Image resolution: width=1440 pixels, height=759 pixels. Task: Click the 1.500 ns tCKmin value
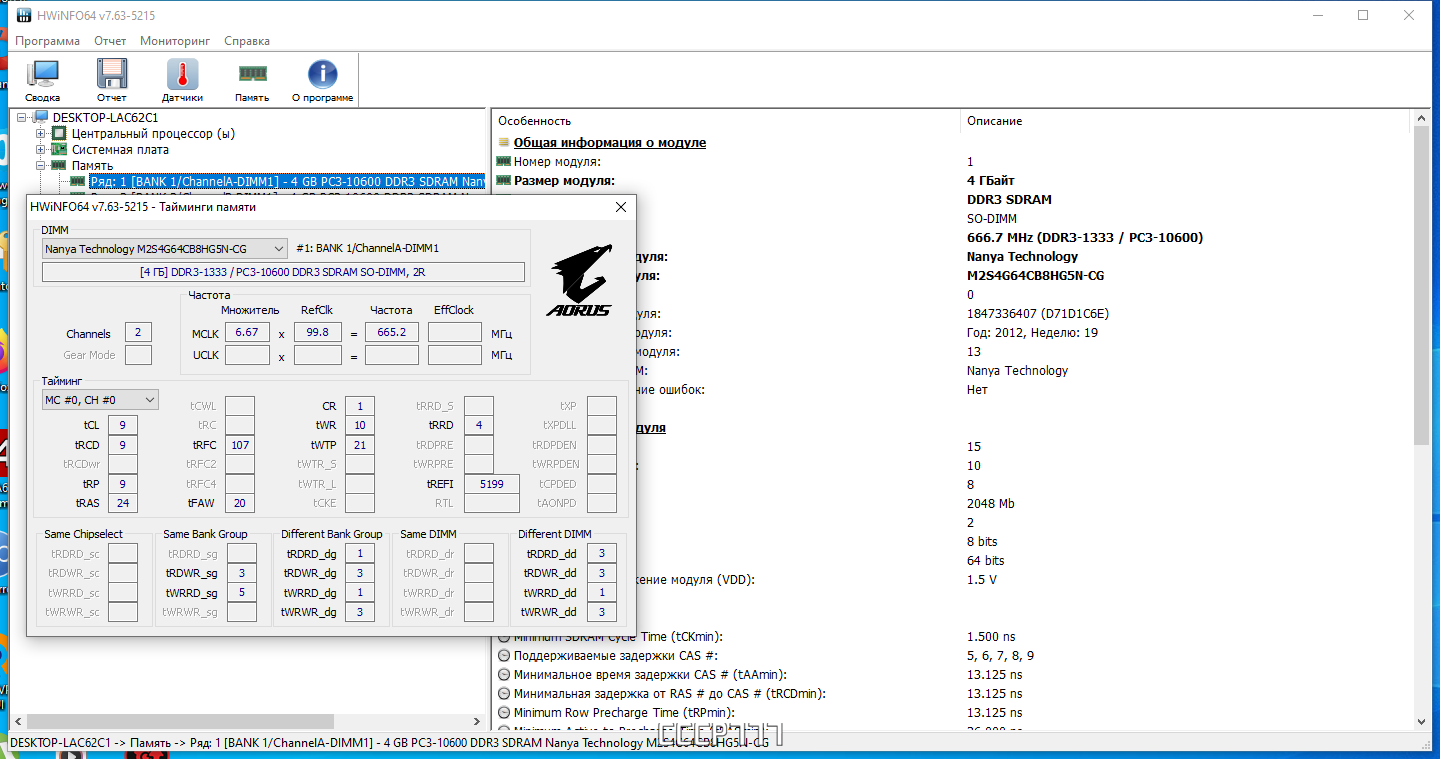point(991,637)
